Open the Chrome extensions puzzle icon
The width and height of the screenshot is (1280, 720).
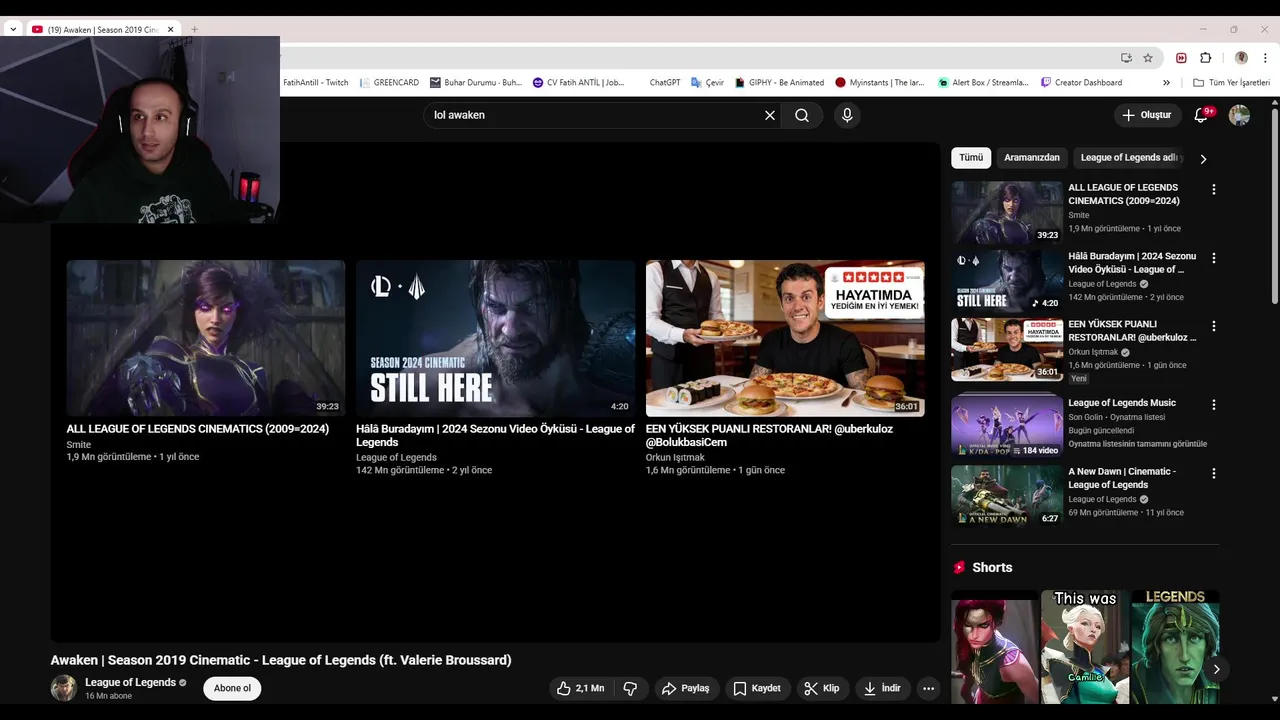(1205, 58)
